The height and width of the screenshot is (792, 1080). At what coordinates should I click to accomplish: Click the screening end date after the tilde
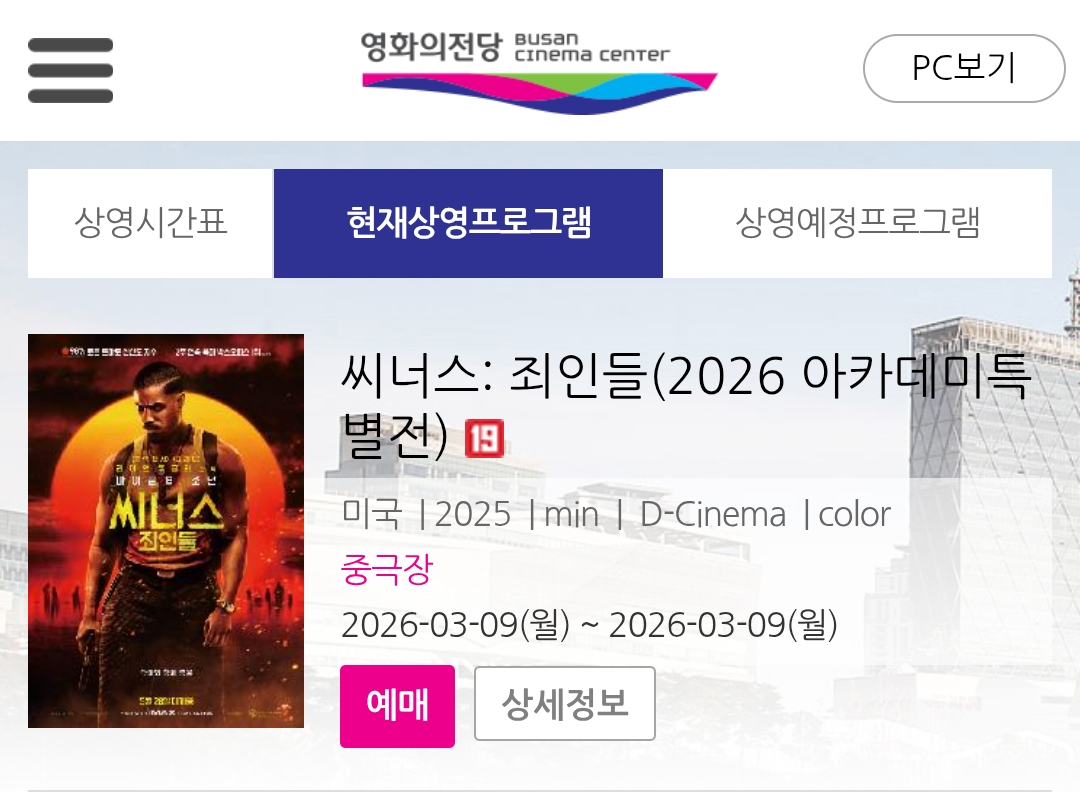coord(723,625)
